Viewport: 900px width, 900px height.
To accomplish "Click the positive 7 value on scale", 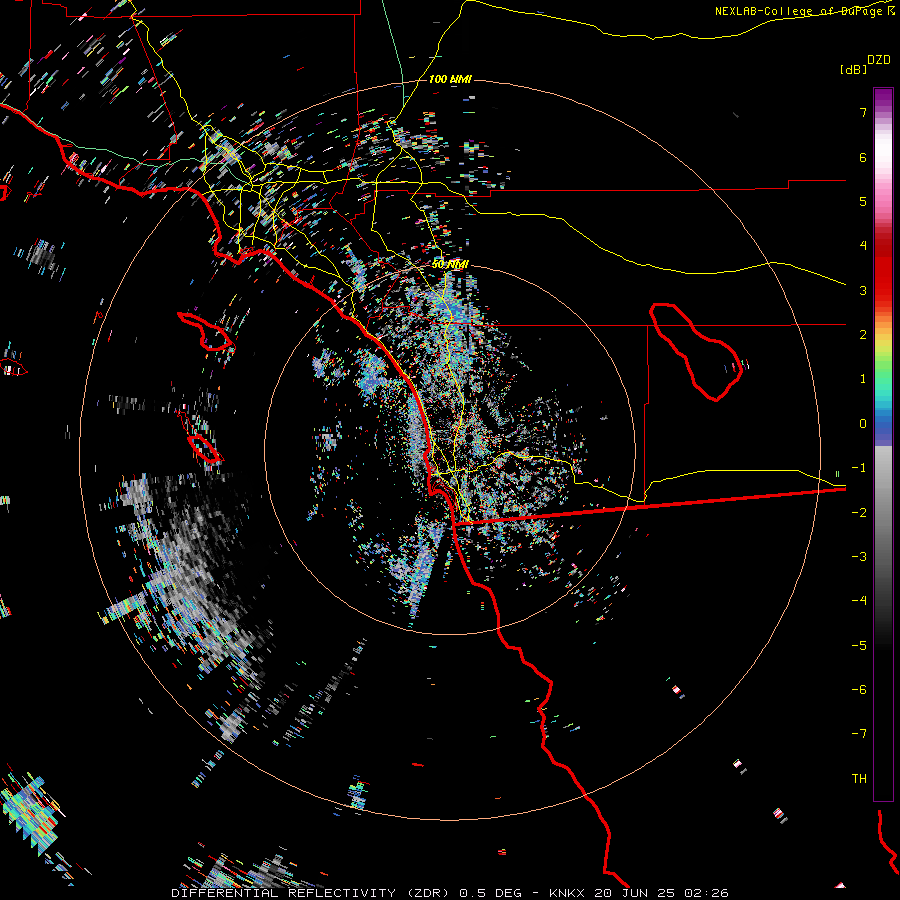I will pyautogui.click(x=863, y=112).
